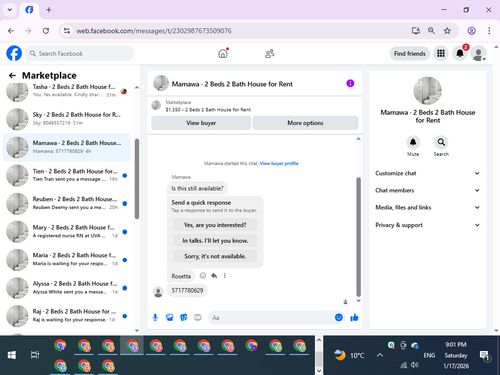Open Task View on the taskbar
This screenshot has height=375, width=500.
click(35, 355)
